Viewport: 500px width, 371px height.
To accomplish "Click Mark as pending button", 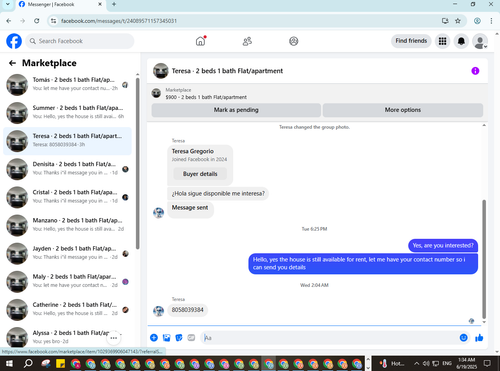I will [236, 110].
